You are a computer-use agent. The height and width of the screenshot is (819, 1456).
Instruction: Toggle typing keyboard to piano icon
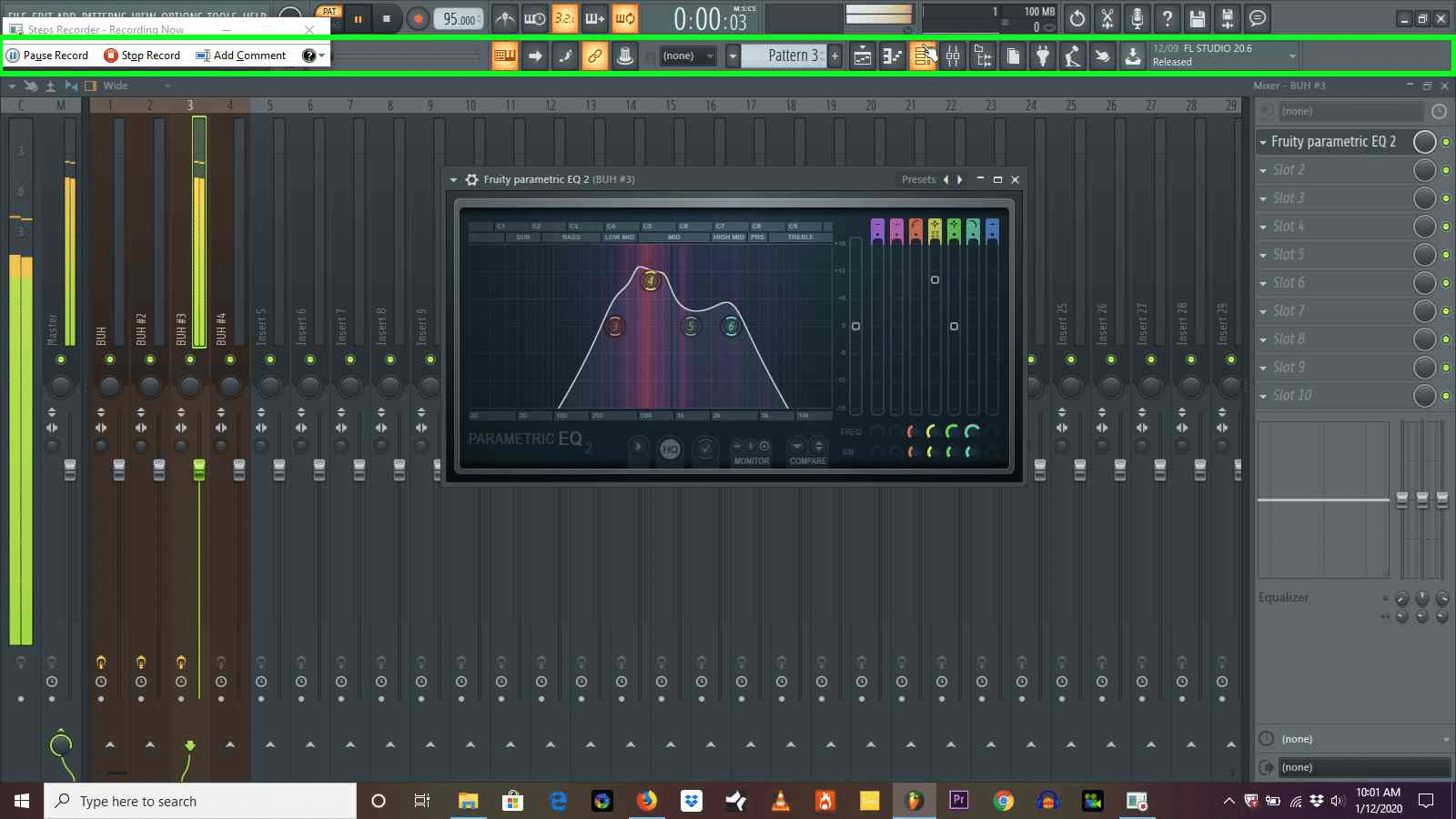pyautogui.click(x=505, y=56)
